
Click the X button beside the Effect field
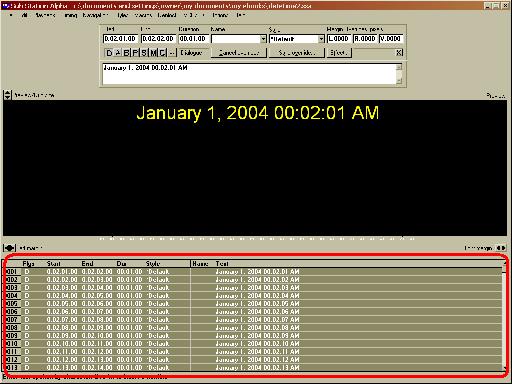coord(399,52)
